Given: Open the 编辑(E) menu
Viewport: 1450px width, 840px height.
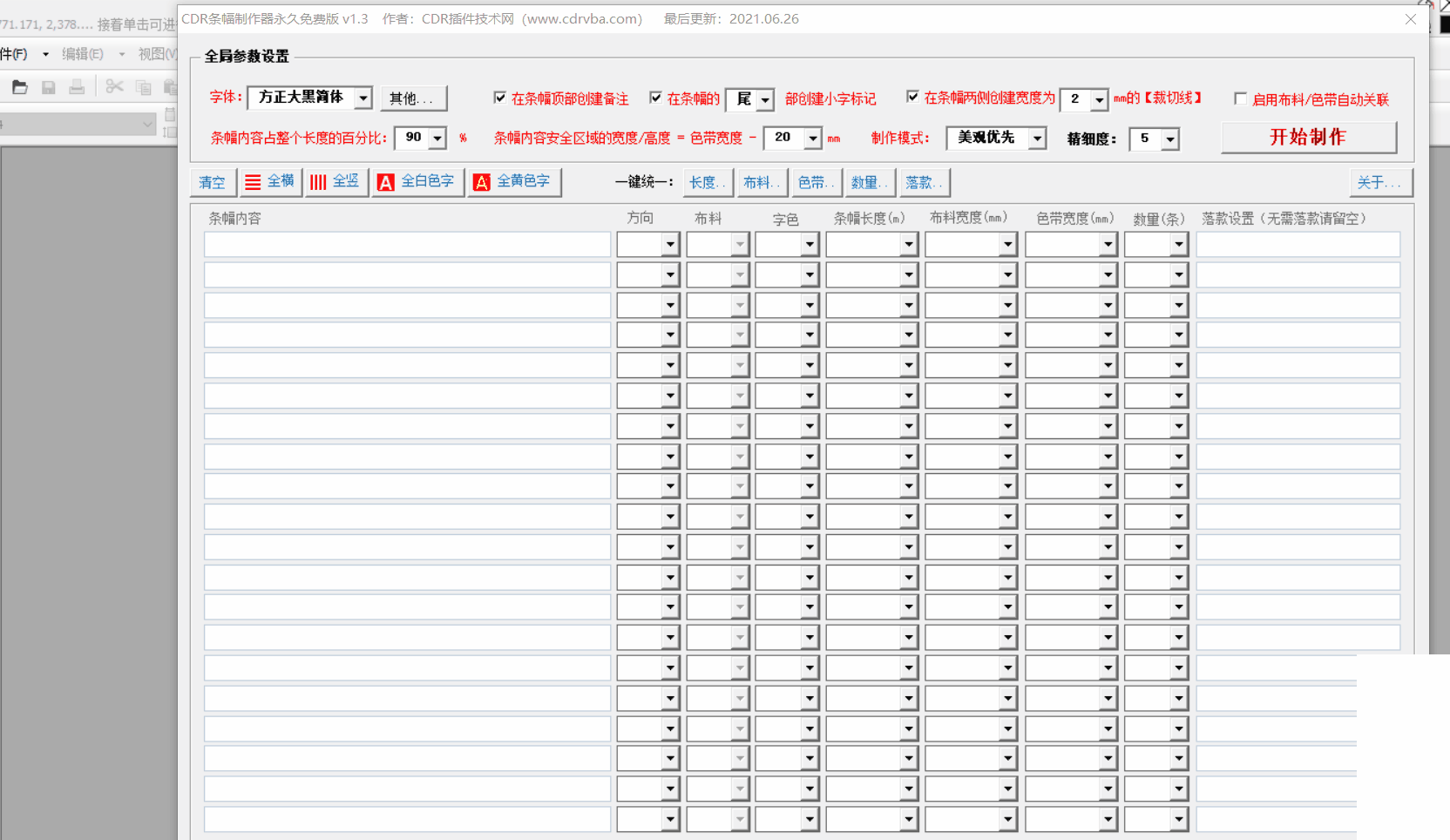Looking at the screenshot, I should 82,54.
